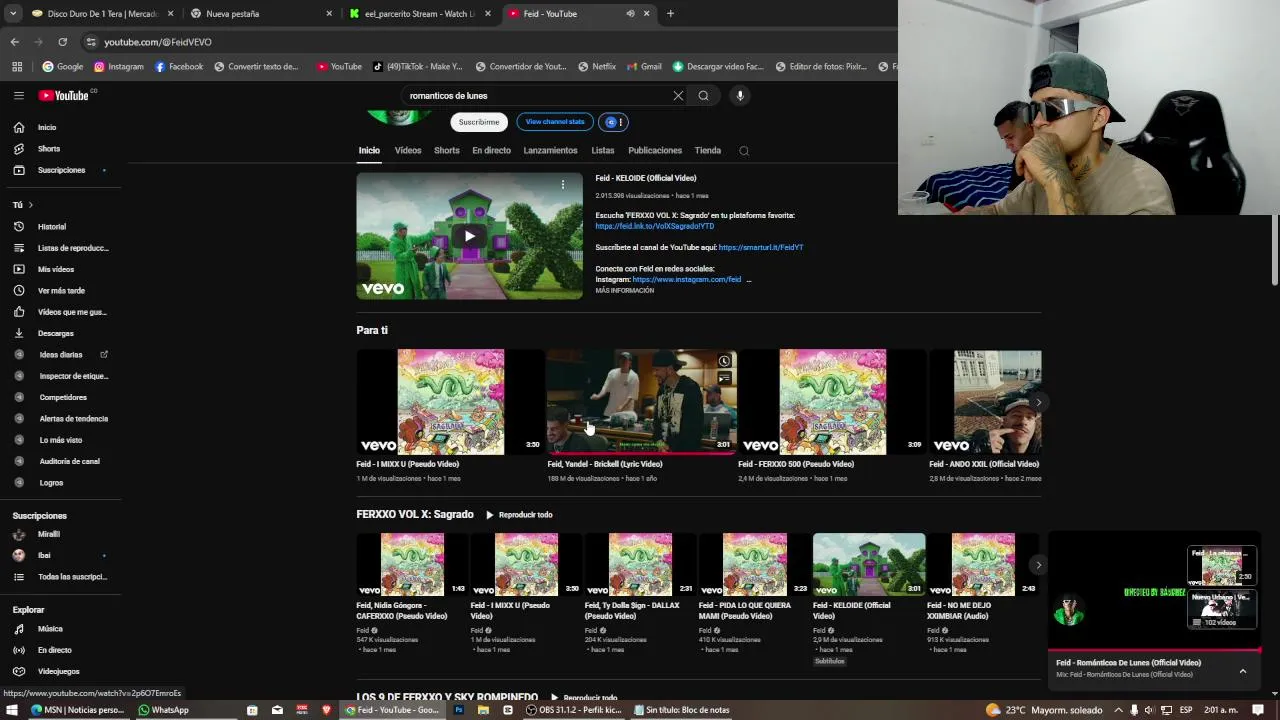This screenshot has width=1280, height=720.
Task: Open Historial in the sidebar
Action: pyautogui.click(x=52, y=227)
